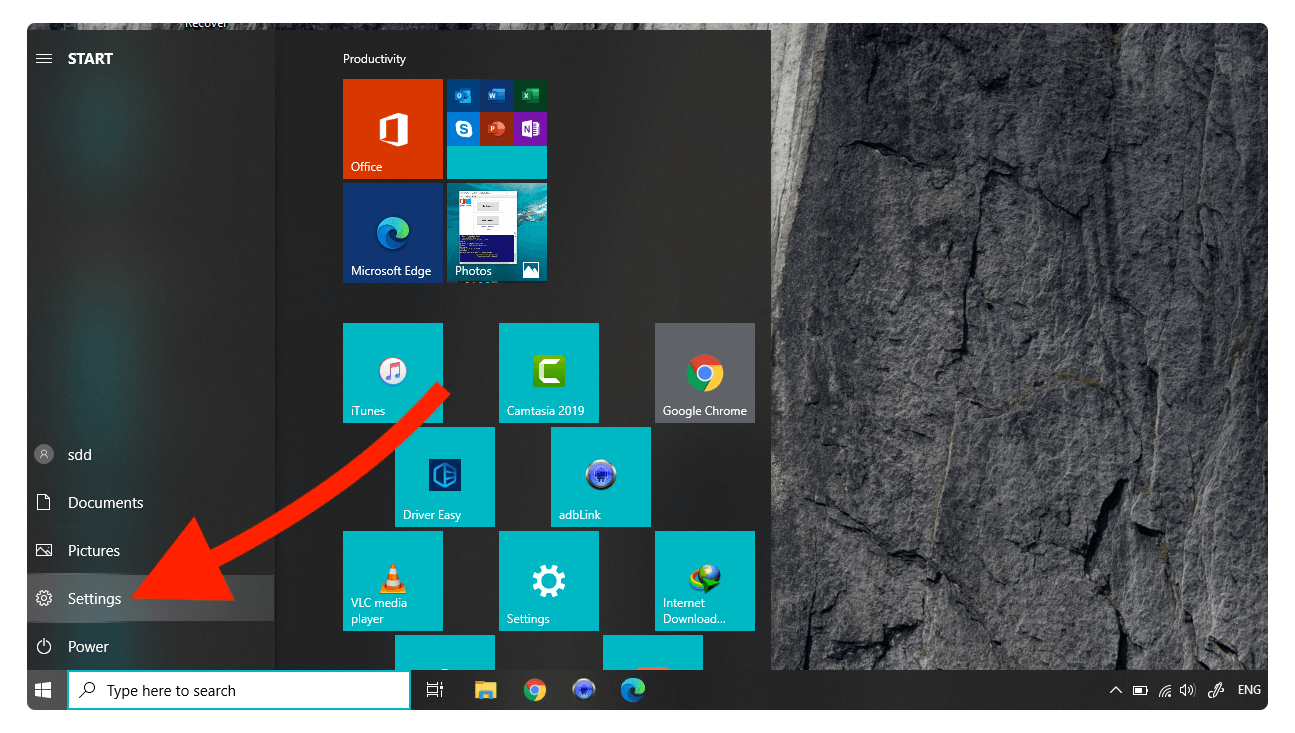Open the sdd user account menu
The image size is (1295, 733).
point(150,455)
